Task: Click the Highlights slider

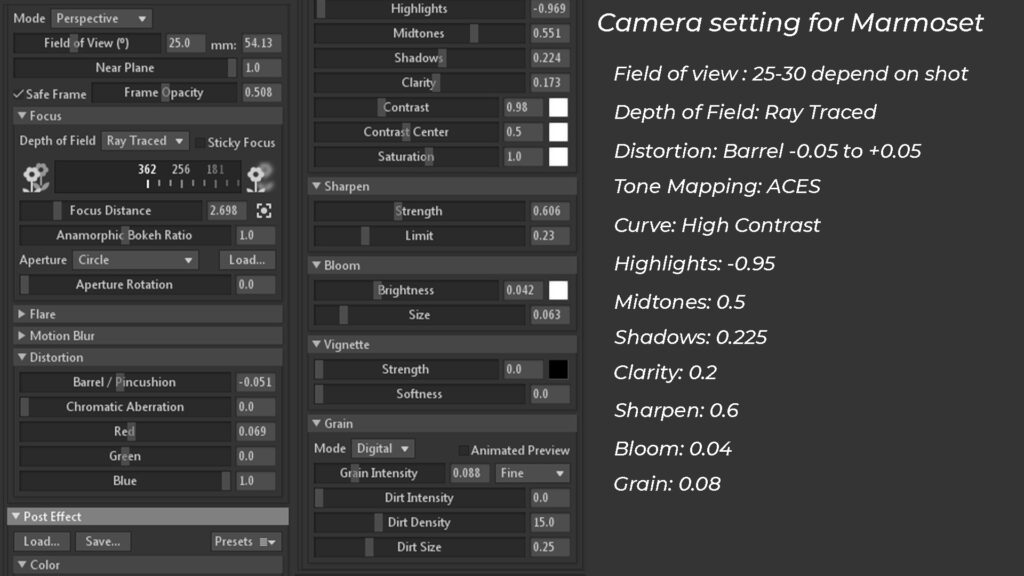Action: 419,8
